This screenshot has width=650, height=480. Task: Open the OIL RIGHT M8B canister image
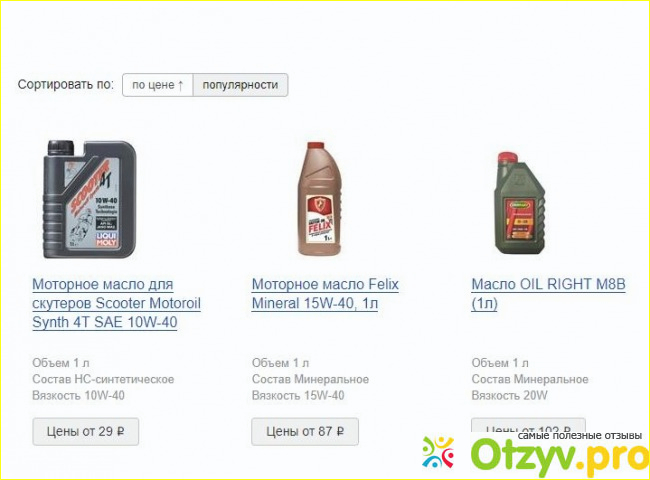pos(519,202)
